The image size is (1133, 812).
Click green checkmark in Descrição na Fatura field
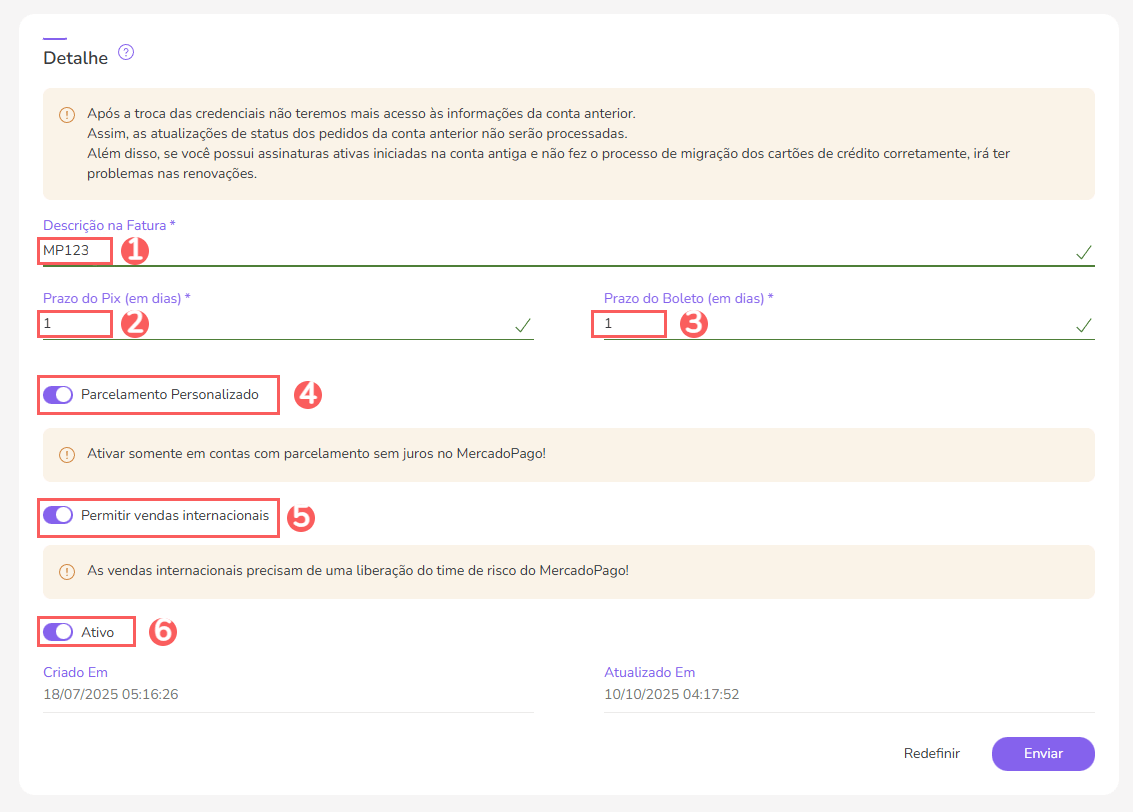coord(1083,252)
